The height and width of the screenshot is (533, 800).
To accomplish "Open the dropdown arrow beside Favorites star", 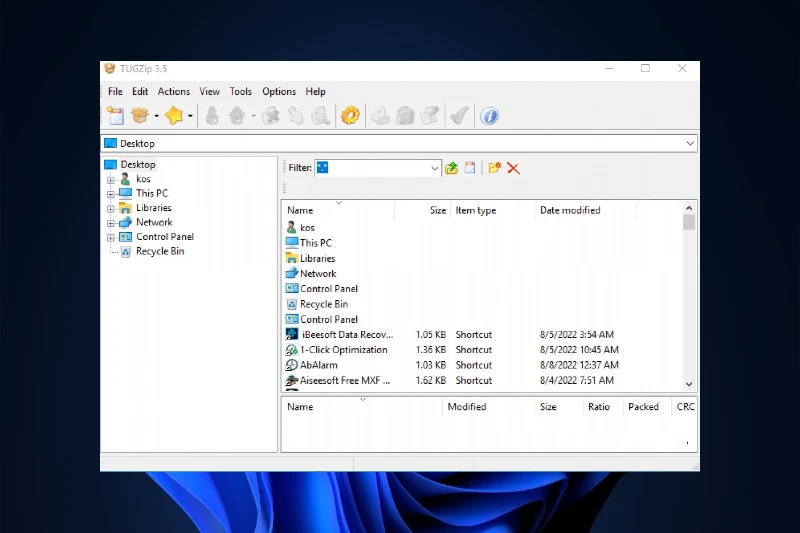I will (x=190, y=116).
